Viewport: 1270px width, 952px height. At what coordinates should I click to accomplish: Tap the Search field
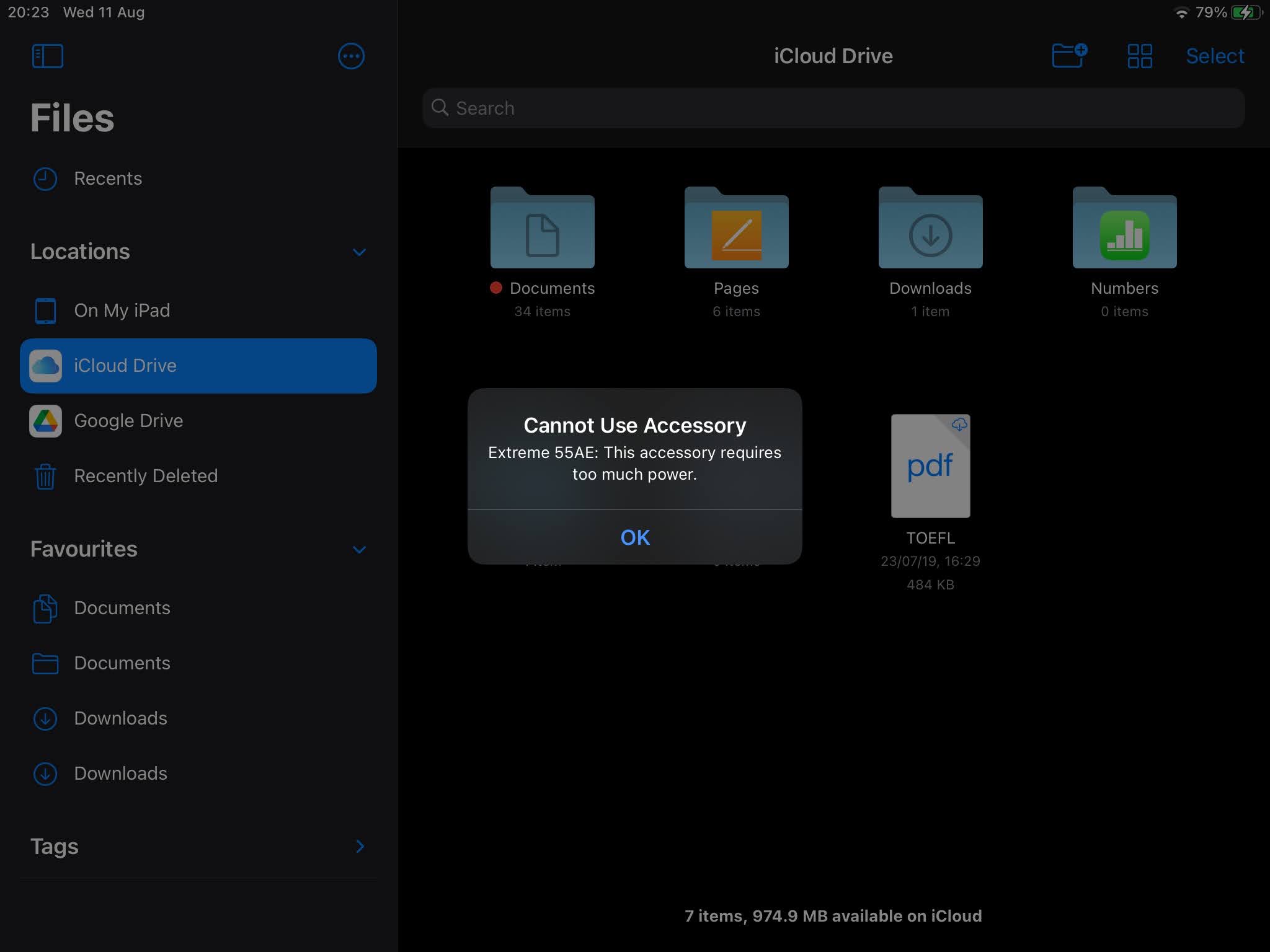[834, 108]
